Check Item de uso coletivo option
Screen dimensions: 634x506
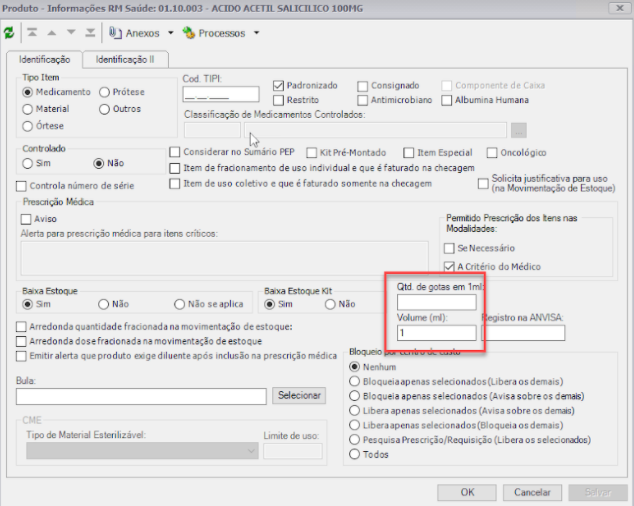pyautogui.click(x=175, y=184)
